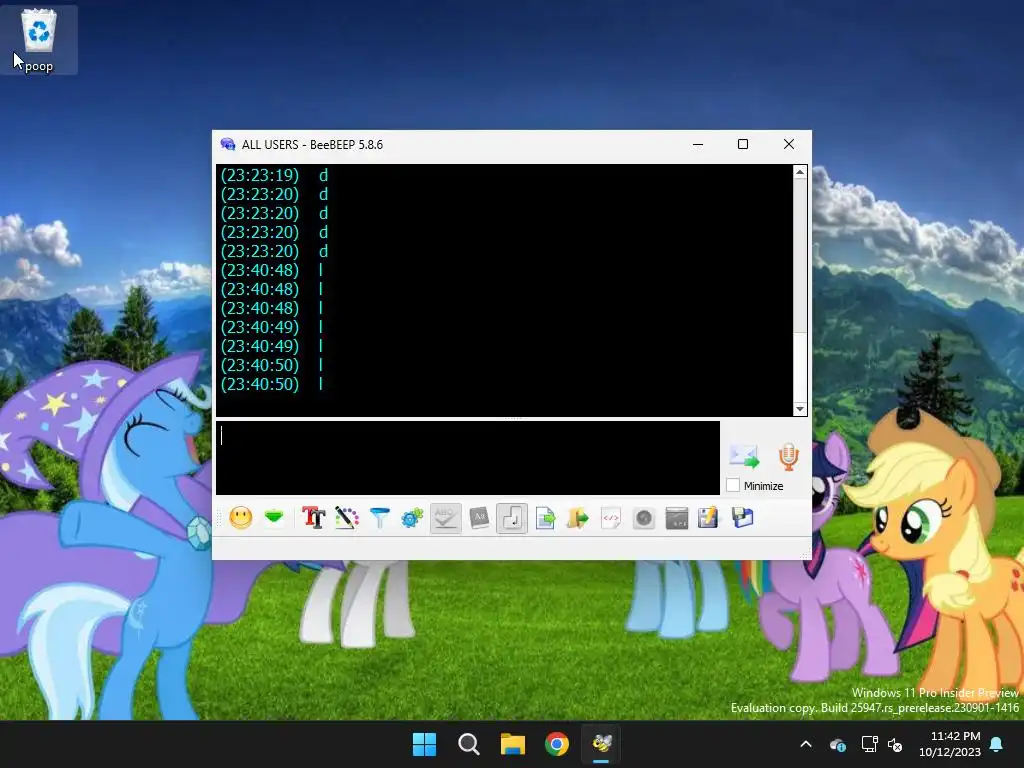Maximize the BeeBEEP window
Screen dimensions: 1024x768
743,144
